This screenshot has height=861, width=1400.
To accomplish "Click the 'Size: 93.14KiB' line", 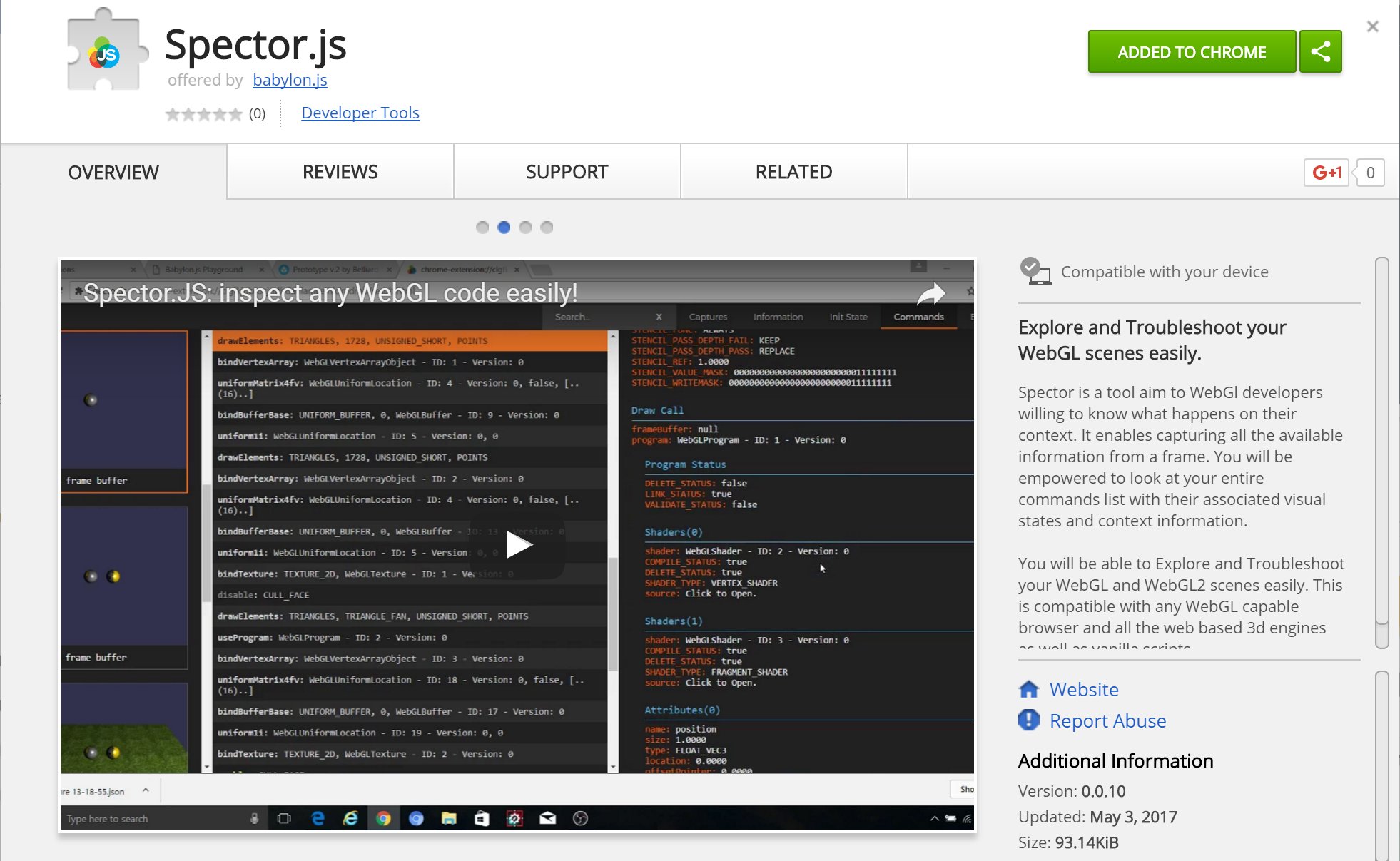I will tap(1068, 842).
